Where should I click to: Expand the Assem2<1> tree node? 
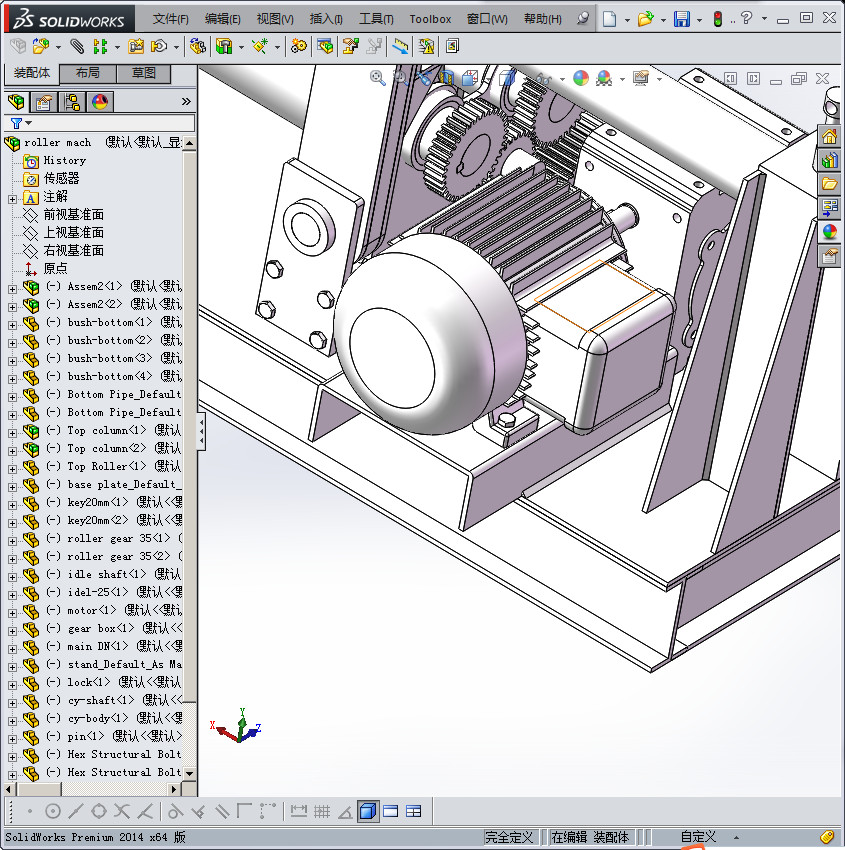point(12,289)
